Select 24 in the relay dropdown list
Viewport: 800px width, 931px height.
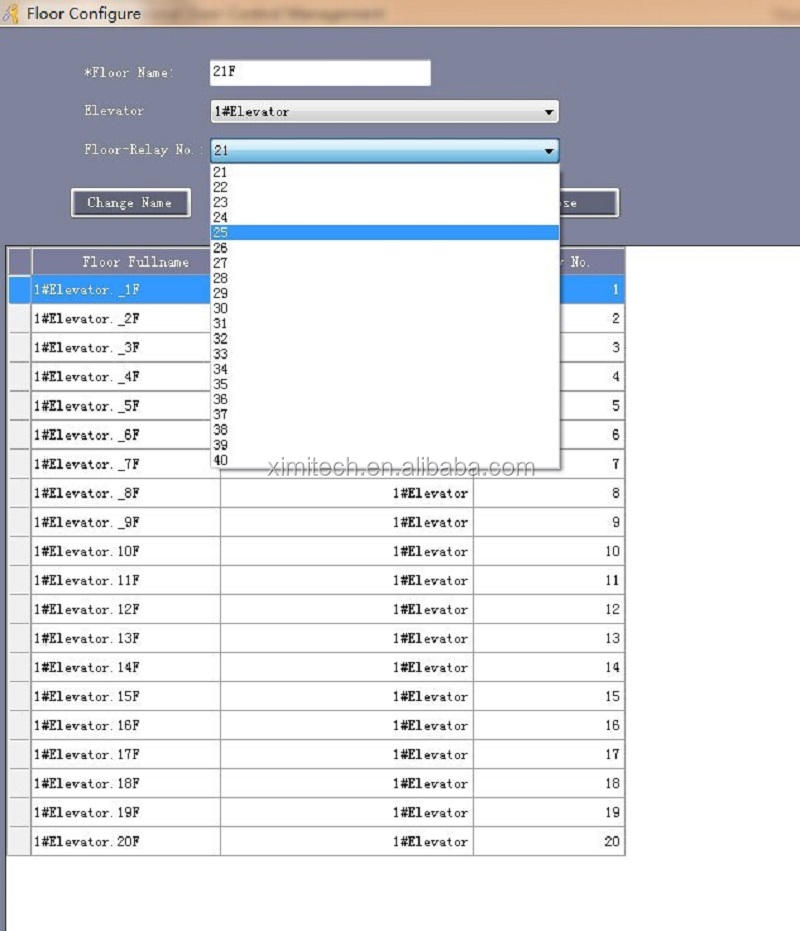(x=385, y=217)
